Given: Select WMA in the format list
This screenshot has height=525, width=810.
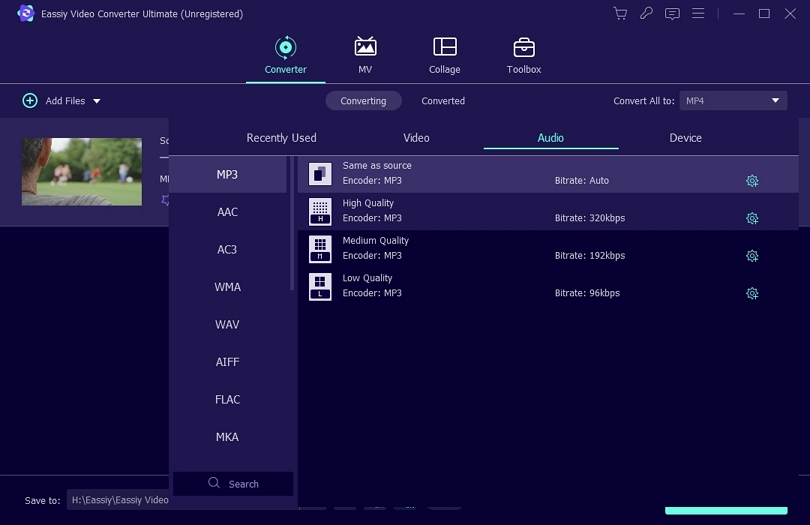Looking at the screenshot, I should (x=227, y=287).
